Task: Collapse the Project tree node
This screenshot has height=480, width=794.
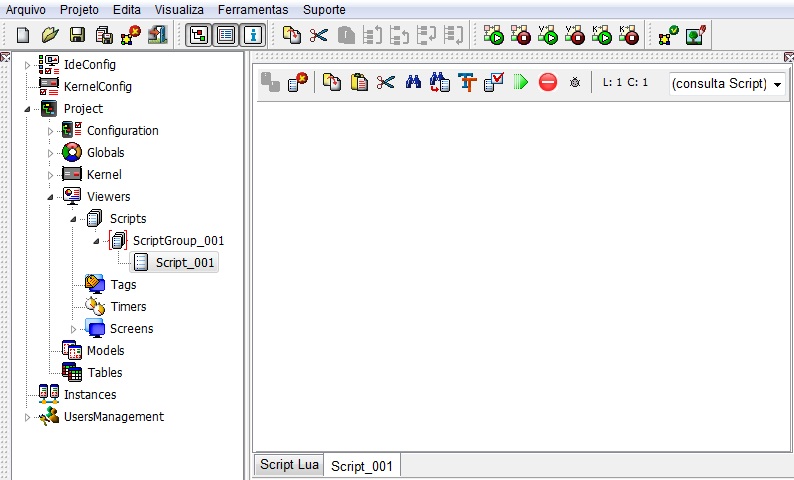Action: 27,109
